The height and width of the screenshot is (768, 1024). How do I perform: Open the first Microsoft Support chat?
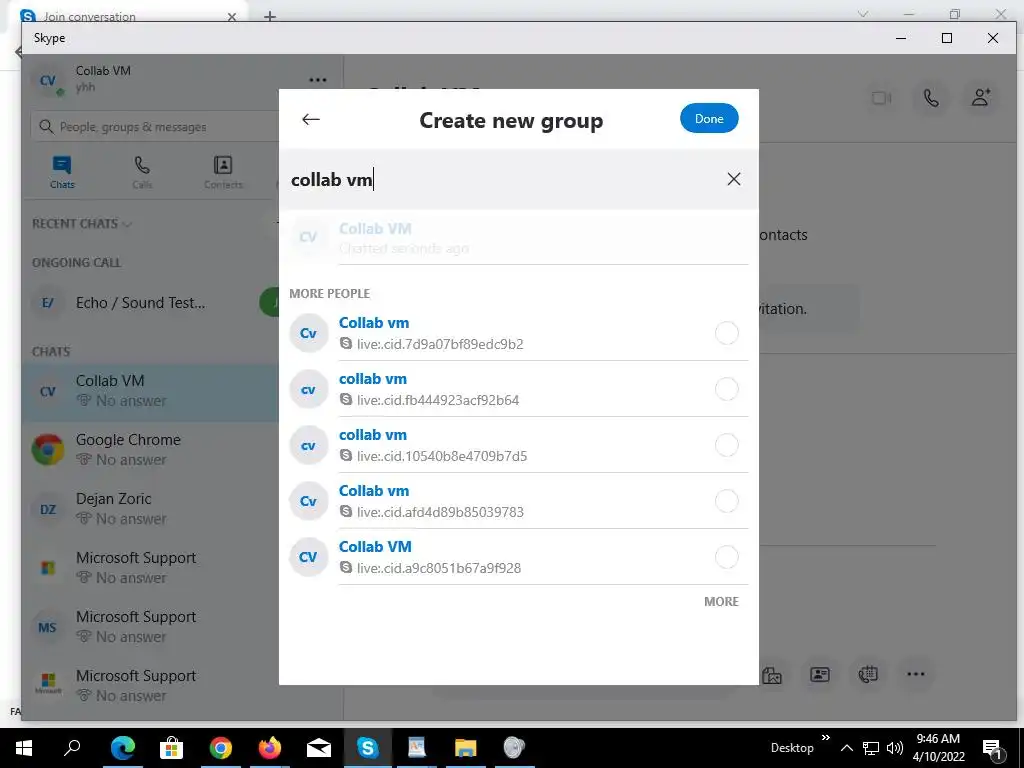tap(150, 568)
